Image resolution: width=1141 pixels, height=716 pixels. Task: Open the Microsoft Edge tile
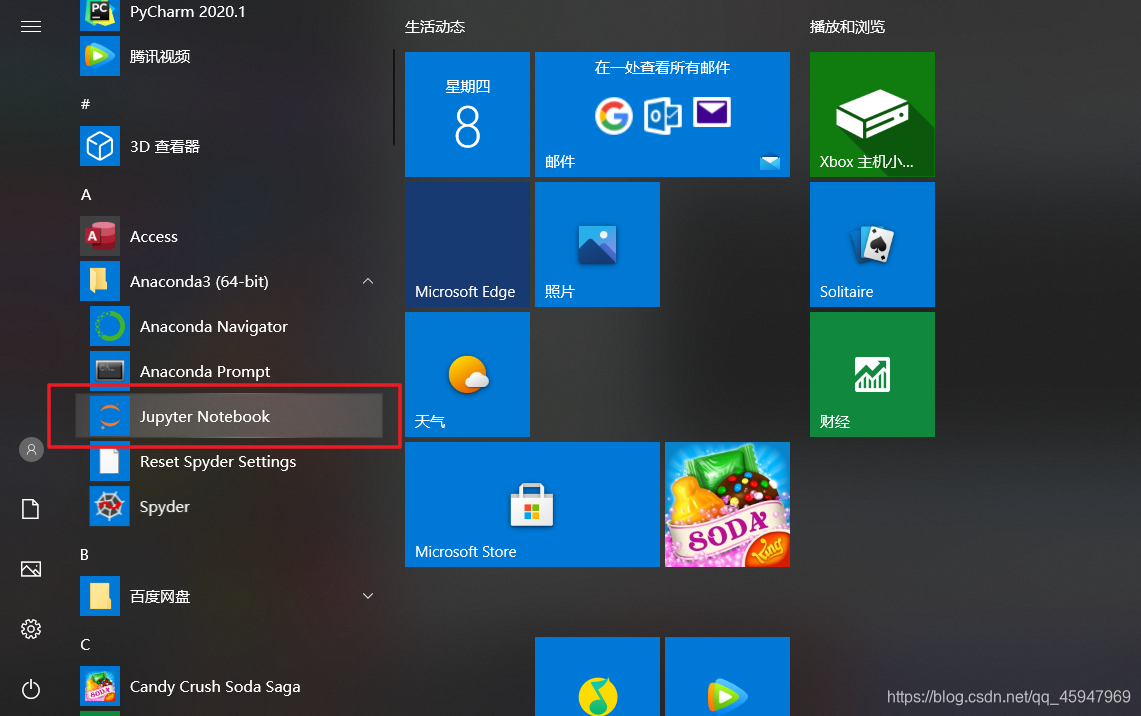tap(467, 244)
